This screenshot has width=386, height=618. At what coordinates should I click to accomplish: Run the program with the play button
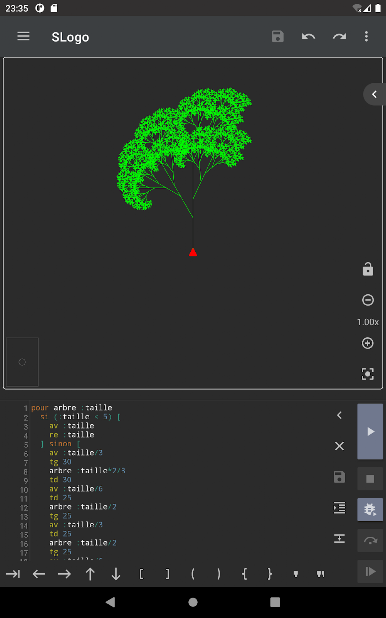370,431
